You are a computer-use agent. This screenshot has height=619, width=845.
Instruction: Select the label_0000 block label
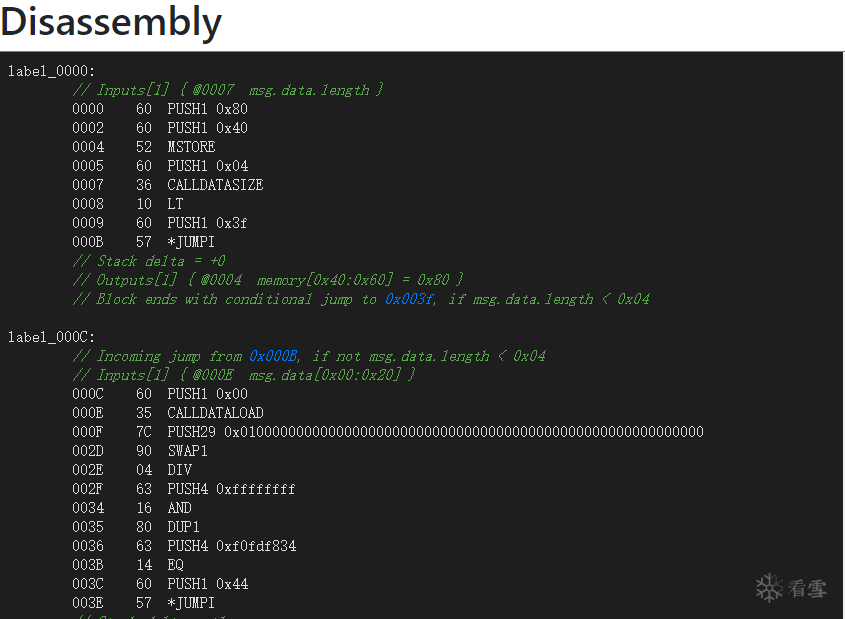[x=51, y=71]
